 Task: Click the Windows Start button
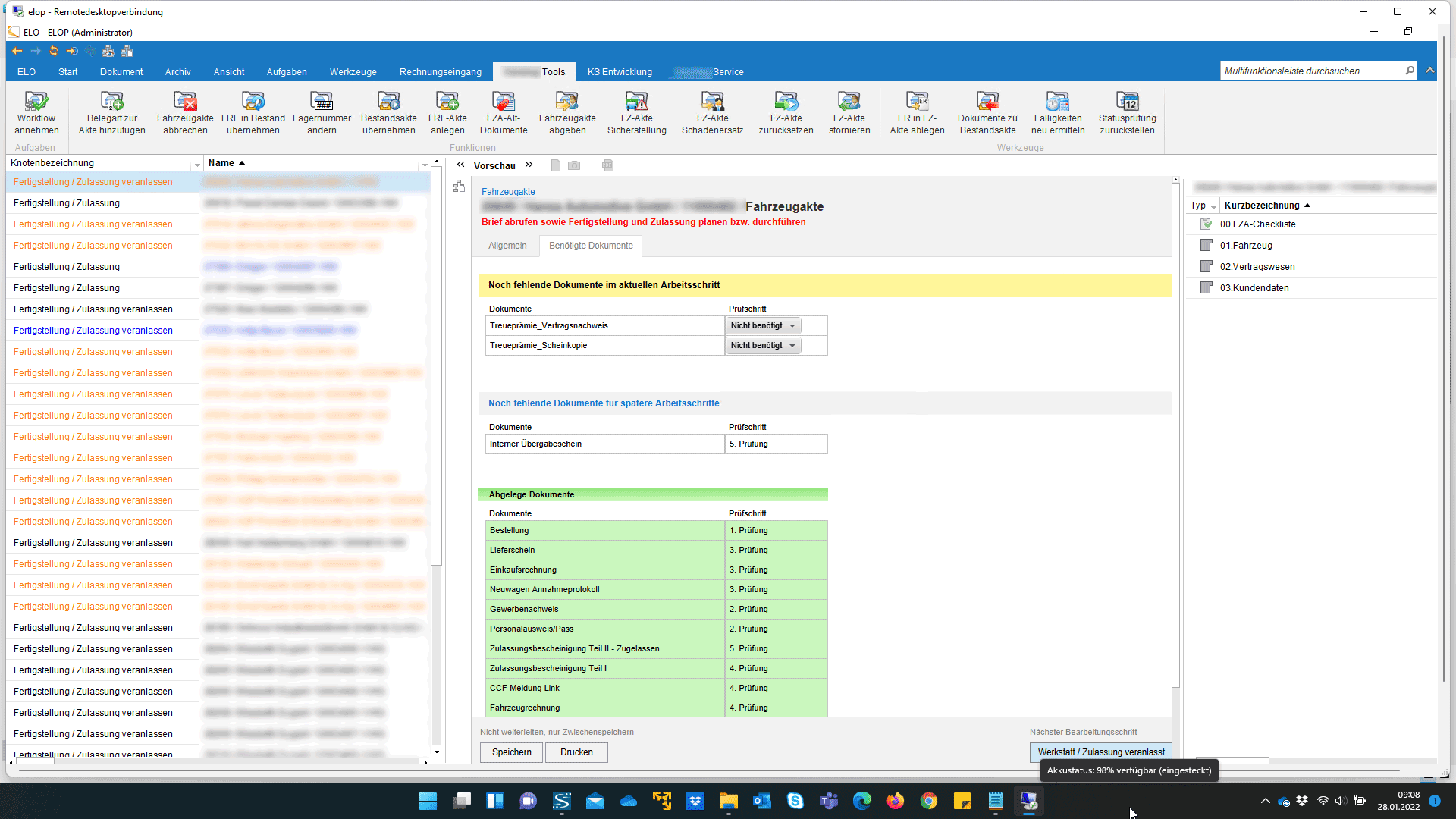(x=428, y=801)
